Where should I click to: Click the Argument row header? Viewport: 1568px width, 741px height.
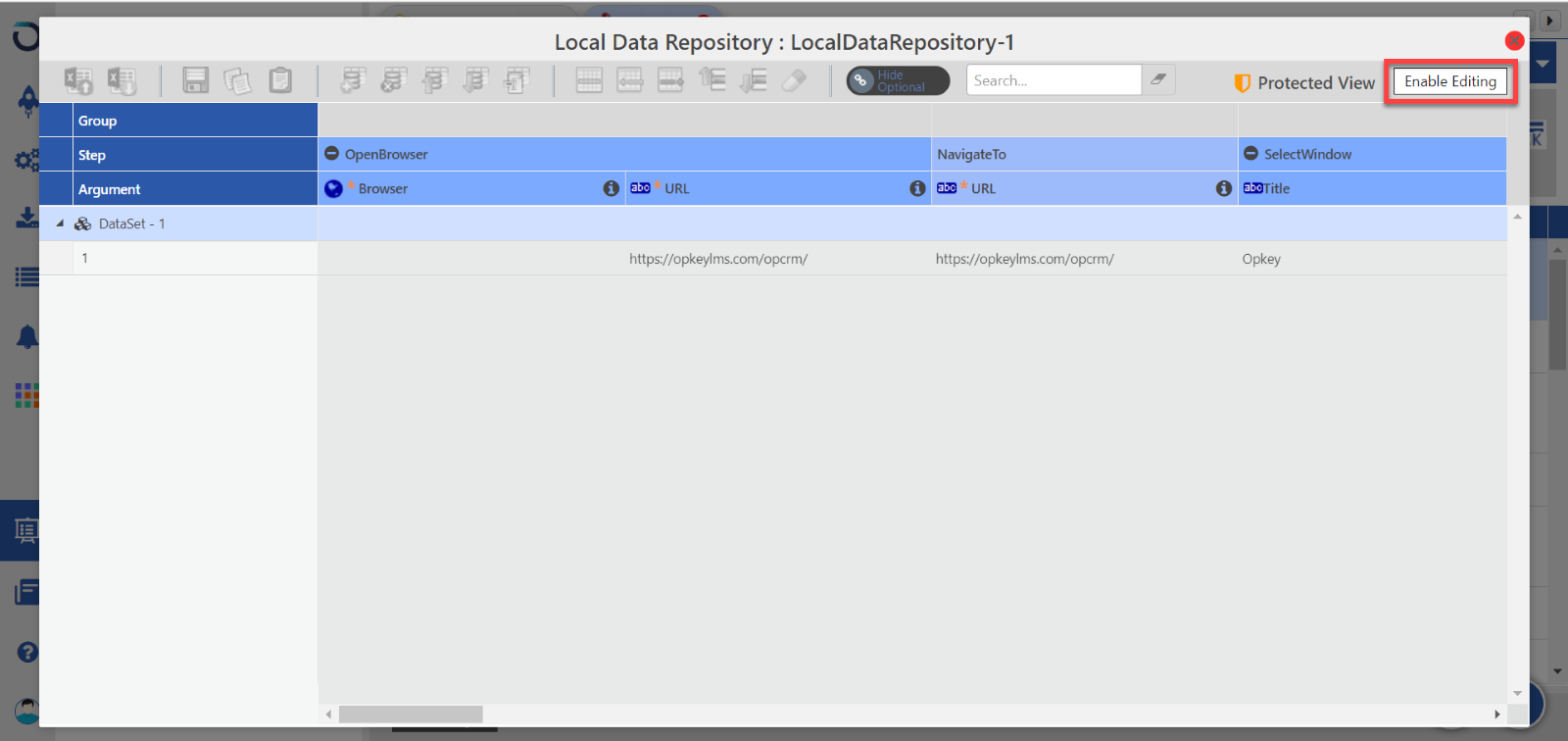click(195, 189)
